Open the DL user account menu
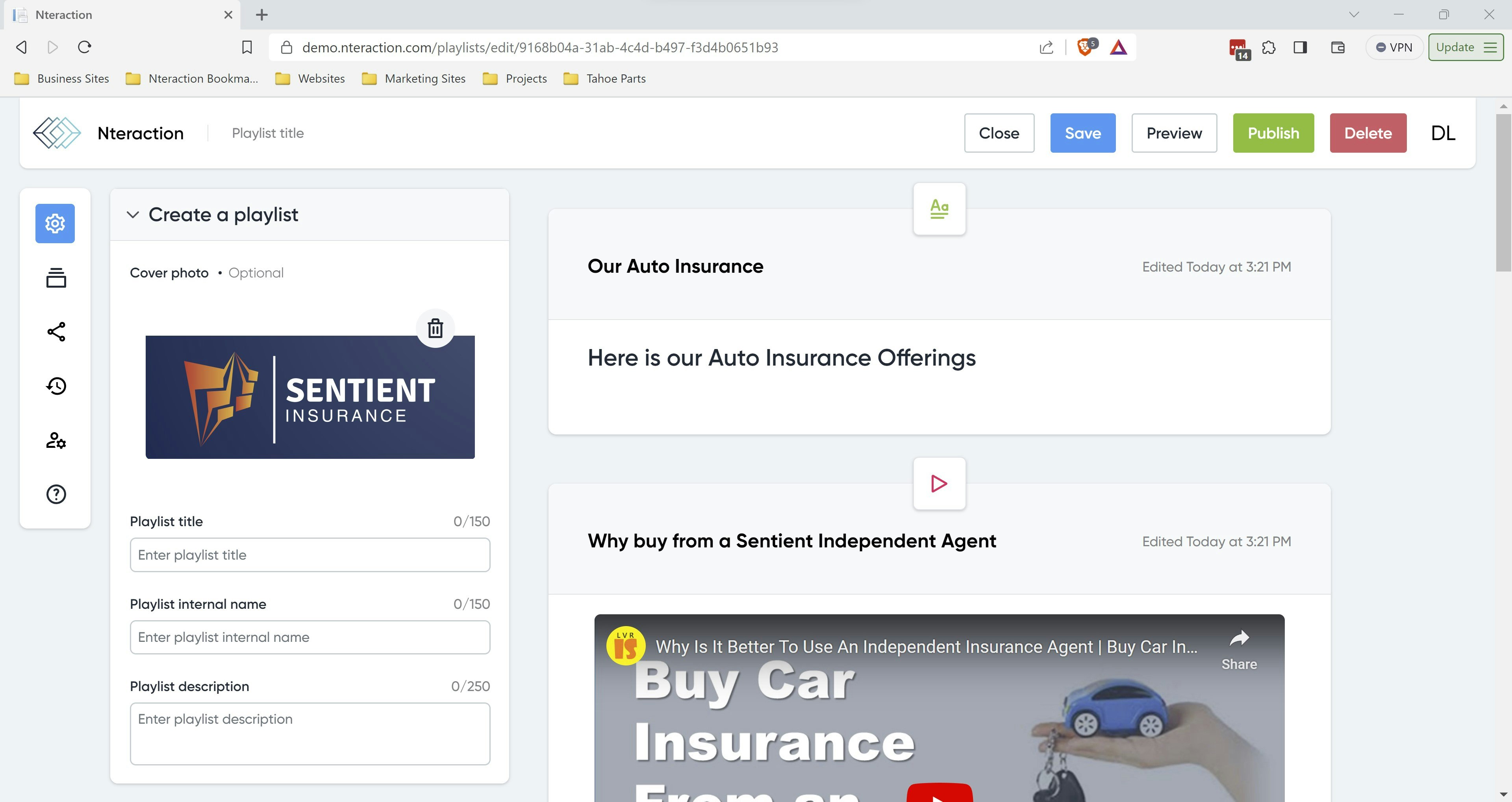Screen dimensions: 1512x802 point(1443,133)
